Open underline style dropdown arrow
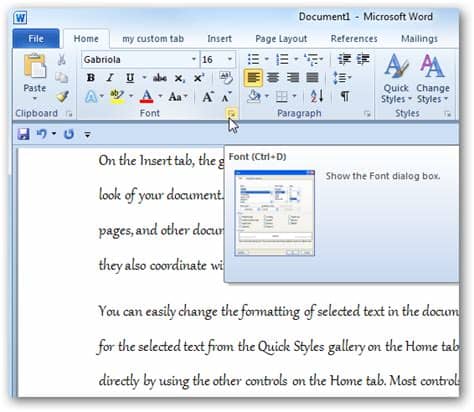The width and height of the screenshot is (474, 412). pyautogui.click(x=144, y=78)
